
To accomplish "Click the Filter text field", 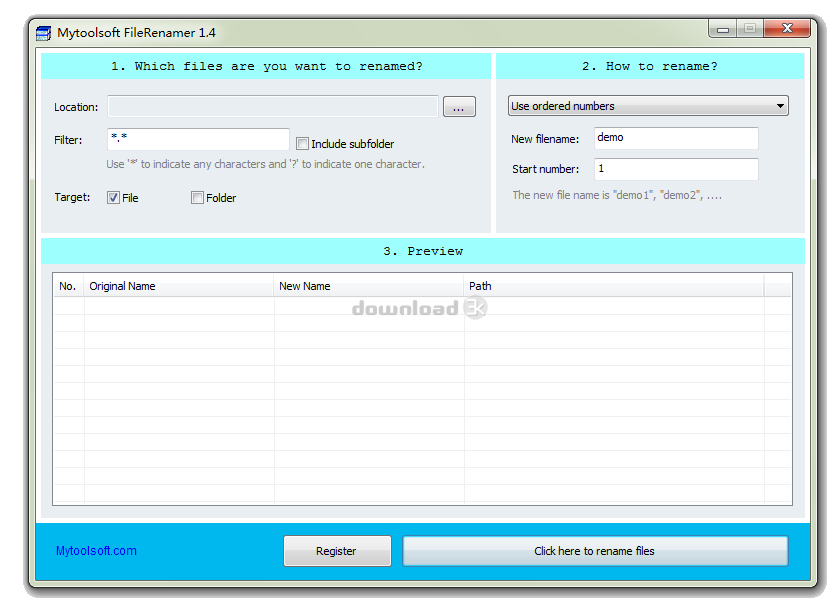I will (198, 139).
